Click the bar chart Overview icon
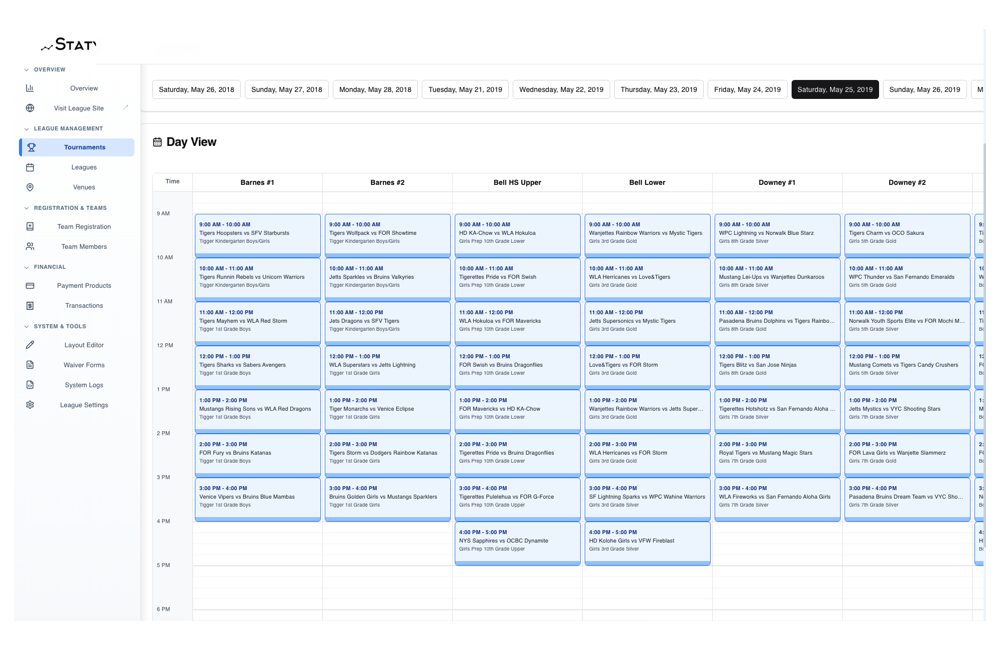The width and height of the screenshot is (1000, 650). 30,88
